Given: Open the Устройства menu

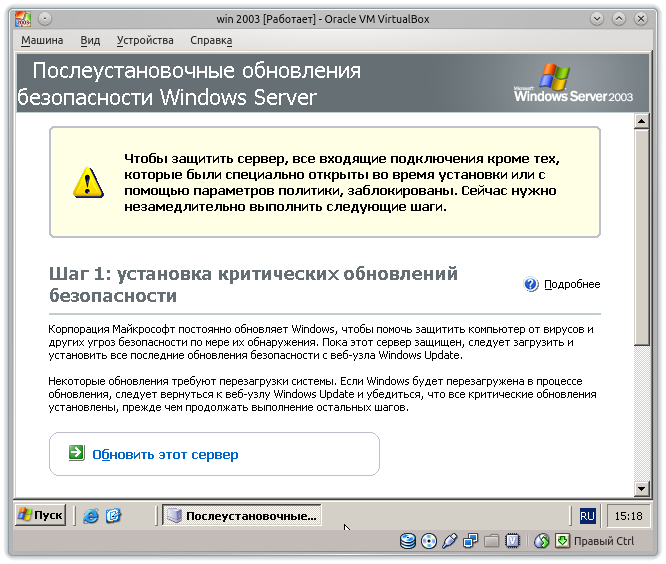Looking at the screenshot, I should [145, 40].
